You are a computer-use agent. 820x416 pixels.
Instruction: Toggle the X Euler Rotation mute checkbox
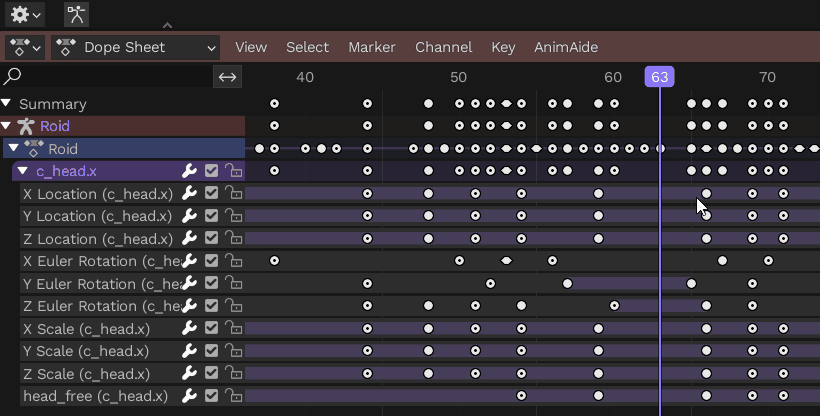pyautogui.click(x=211, y=261)
